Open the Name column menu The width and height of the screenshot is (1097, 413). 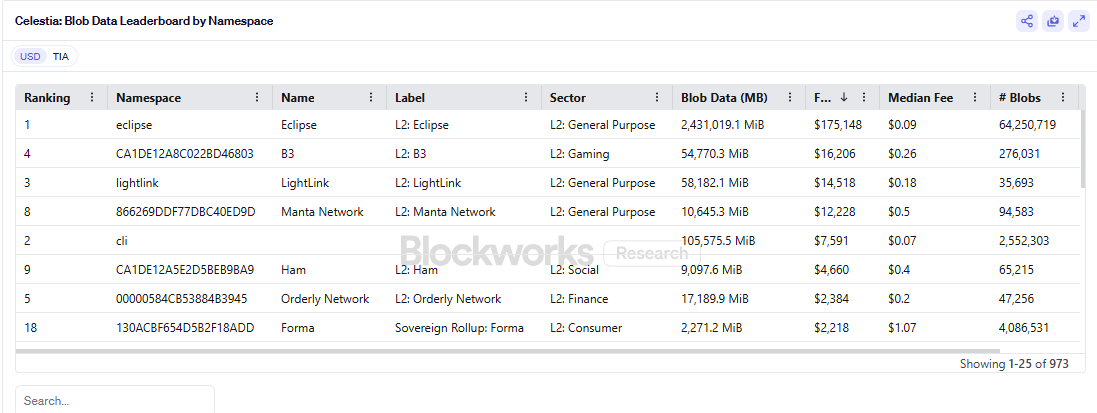(x=371, y=98)
